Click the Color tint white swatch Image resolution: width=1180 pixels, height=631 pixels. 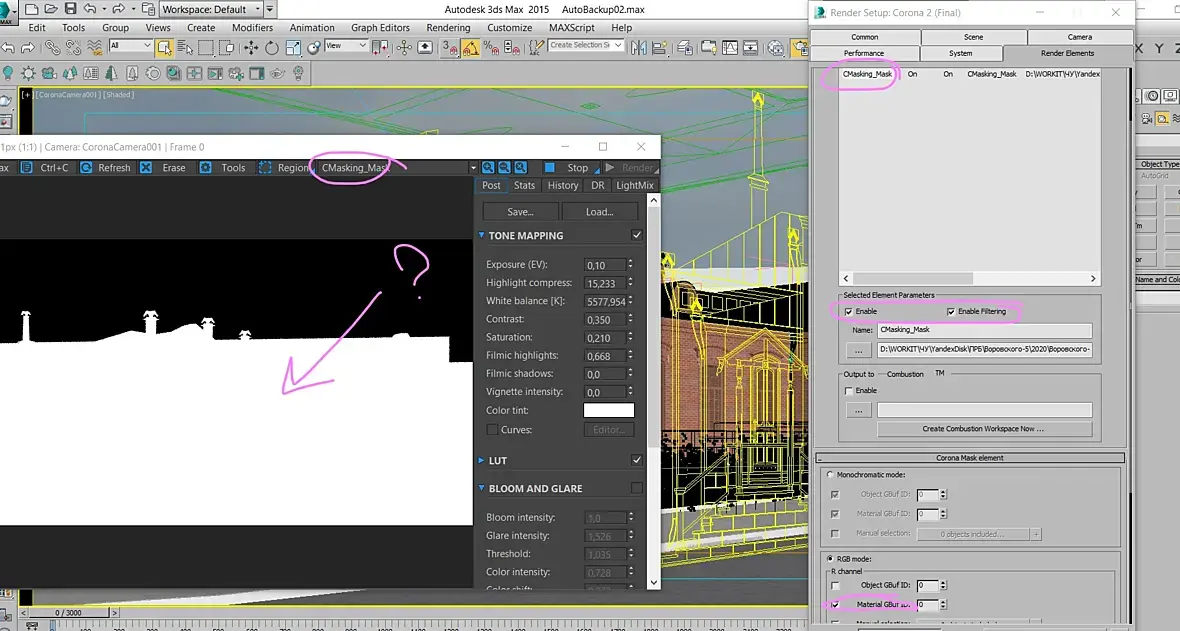pyautogui.click(x=609, y=410)
